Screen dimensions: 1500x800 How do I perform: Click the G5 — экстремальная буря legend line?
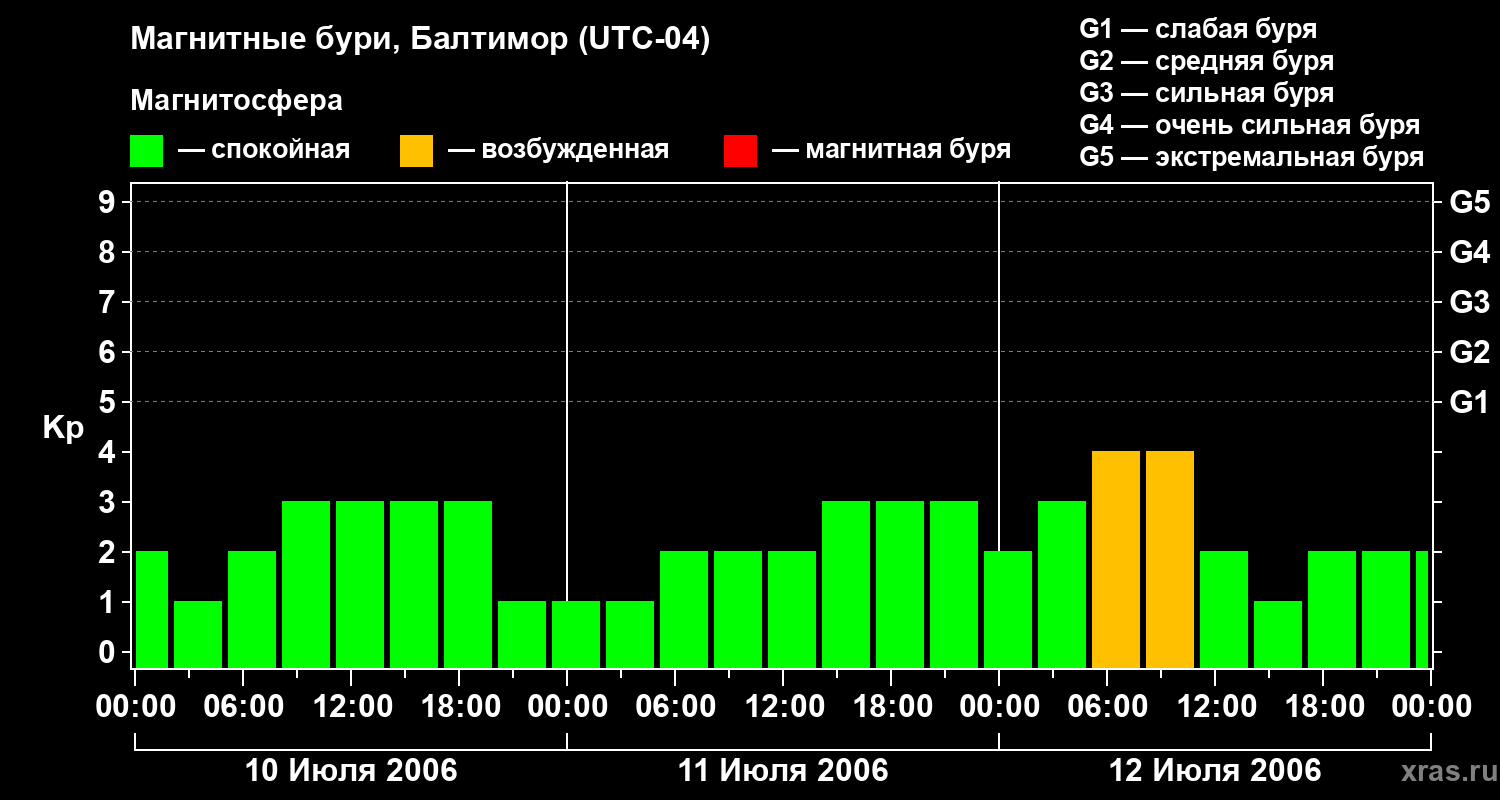pos(1252,157)
